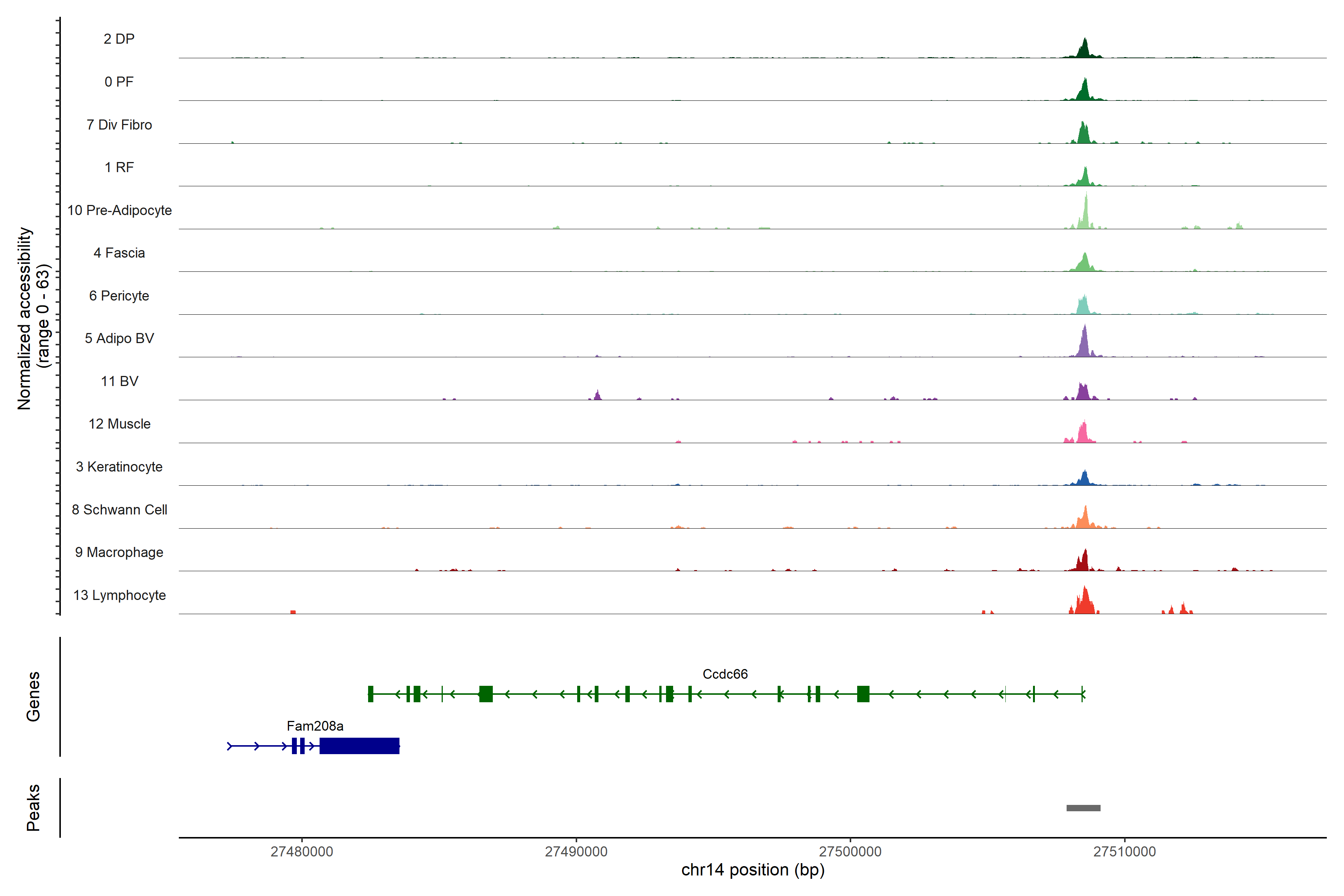
Task: Click the x-axis label 27510000
Action: pos(1124,852)
